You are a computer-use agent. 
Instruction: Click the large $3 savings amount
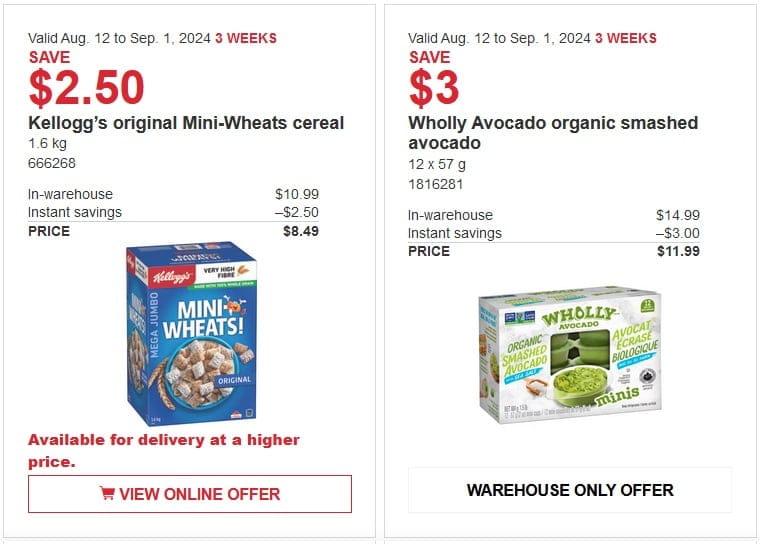tap(434, 88)
